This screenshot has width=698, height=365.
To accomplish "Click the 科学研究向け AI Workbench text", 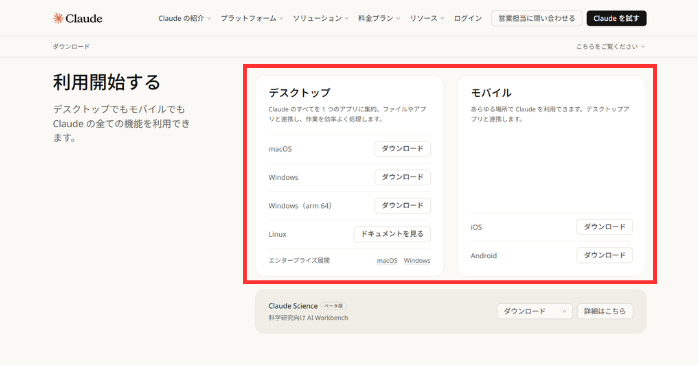I will pos(308,318).
